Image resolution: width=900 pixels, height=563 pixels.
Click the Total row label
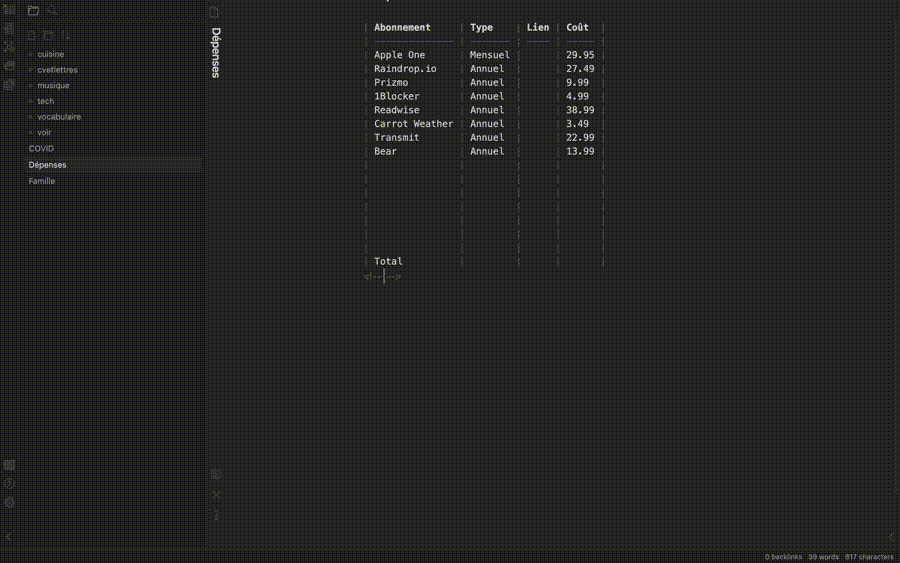point(388,262)
